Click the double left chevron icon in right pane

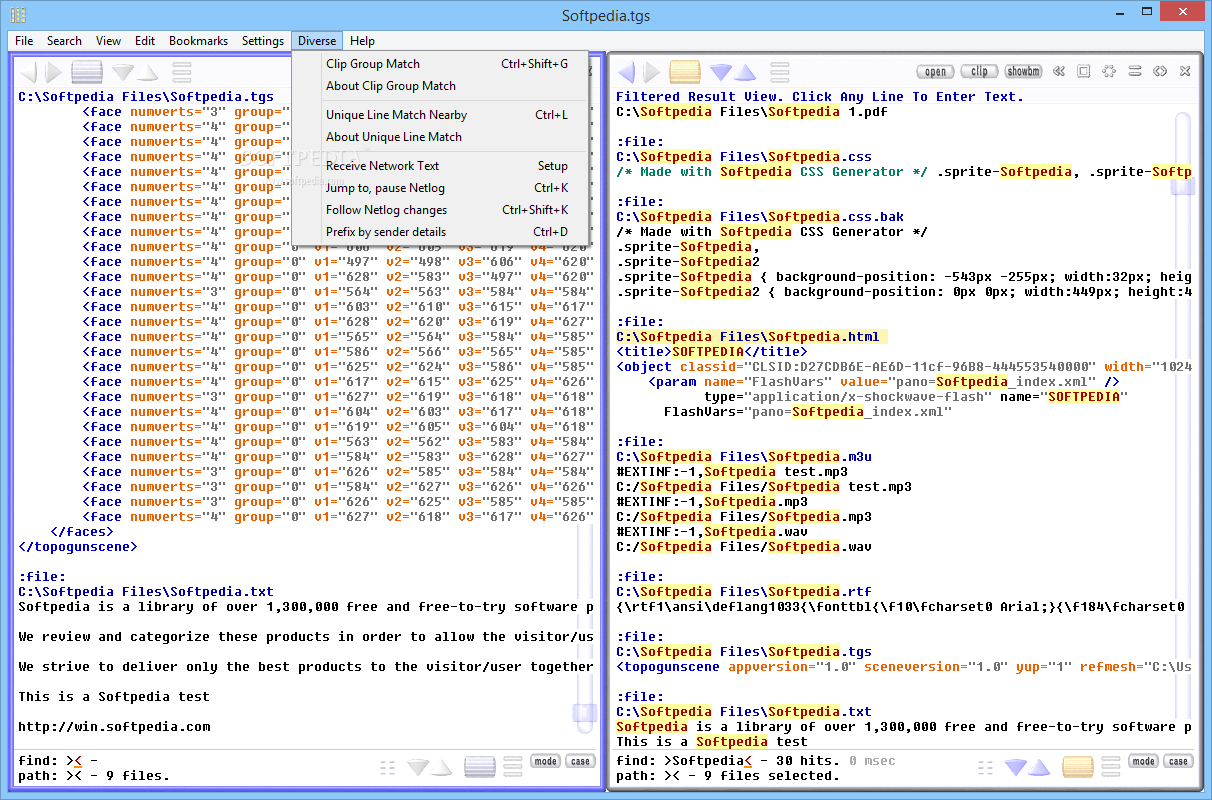pyautogui.click(x=1058, y=71)
